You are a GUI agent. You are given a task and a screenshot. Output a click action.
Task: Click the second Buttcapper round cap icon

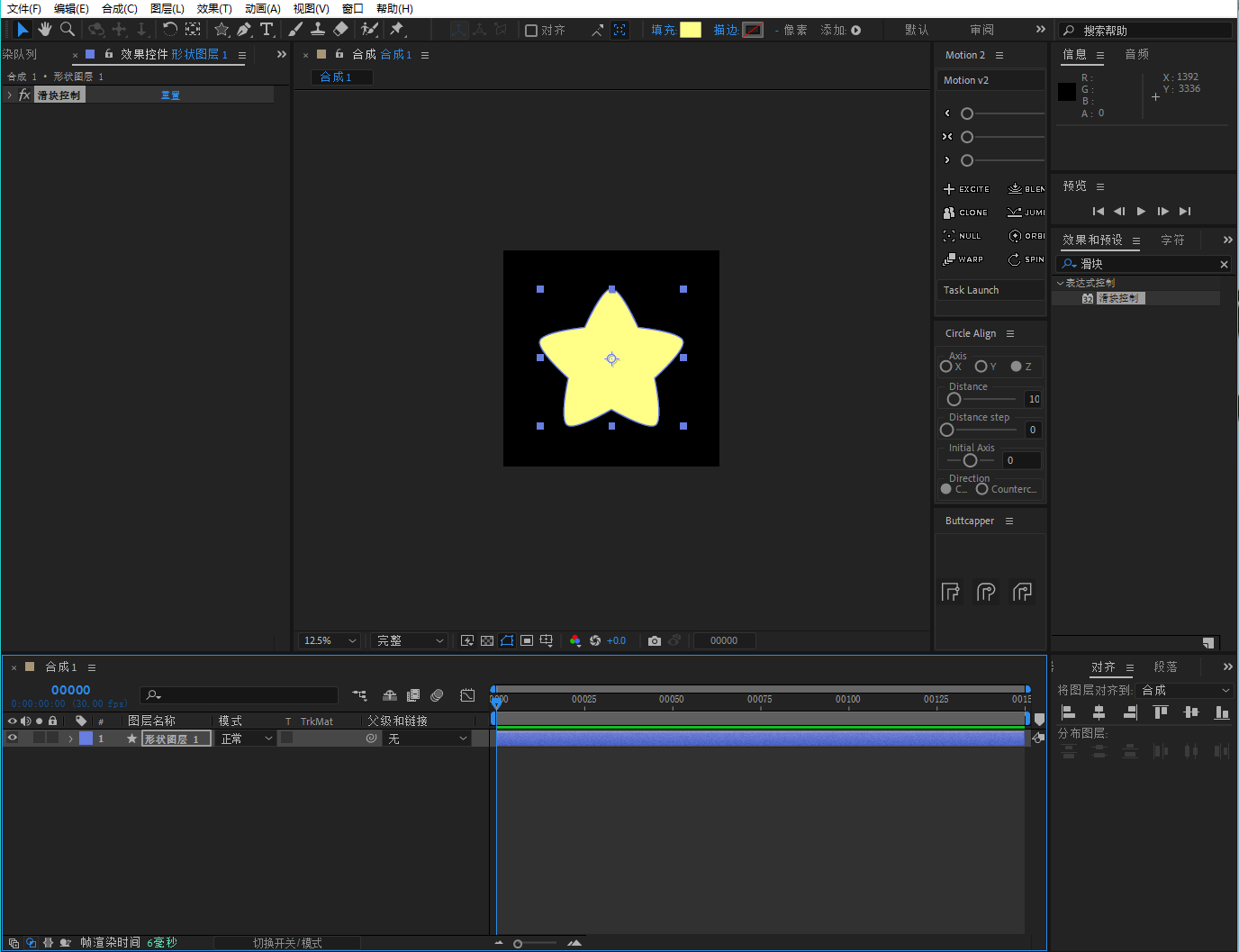tap(987, 592)
